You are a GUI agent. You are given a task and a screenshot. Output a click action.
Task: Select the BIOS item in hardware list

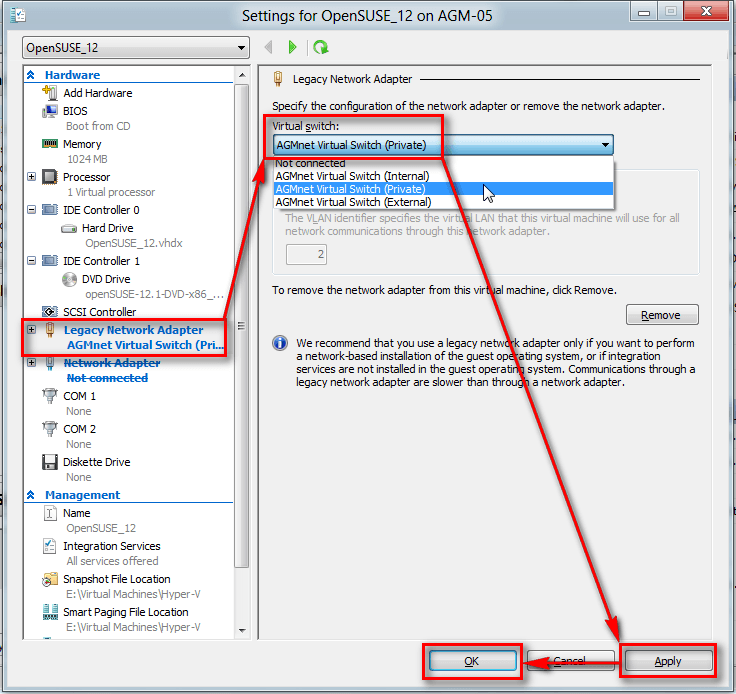(75, 111)
